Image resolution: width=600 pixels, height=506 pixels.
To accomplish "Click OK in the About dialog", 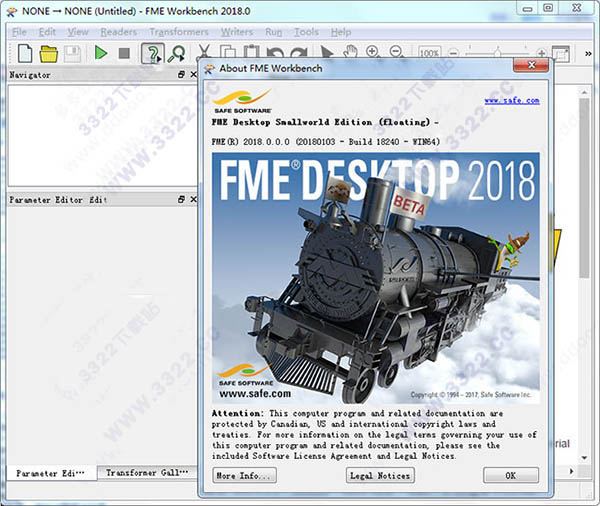I will pos(511,475).
